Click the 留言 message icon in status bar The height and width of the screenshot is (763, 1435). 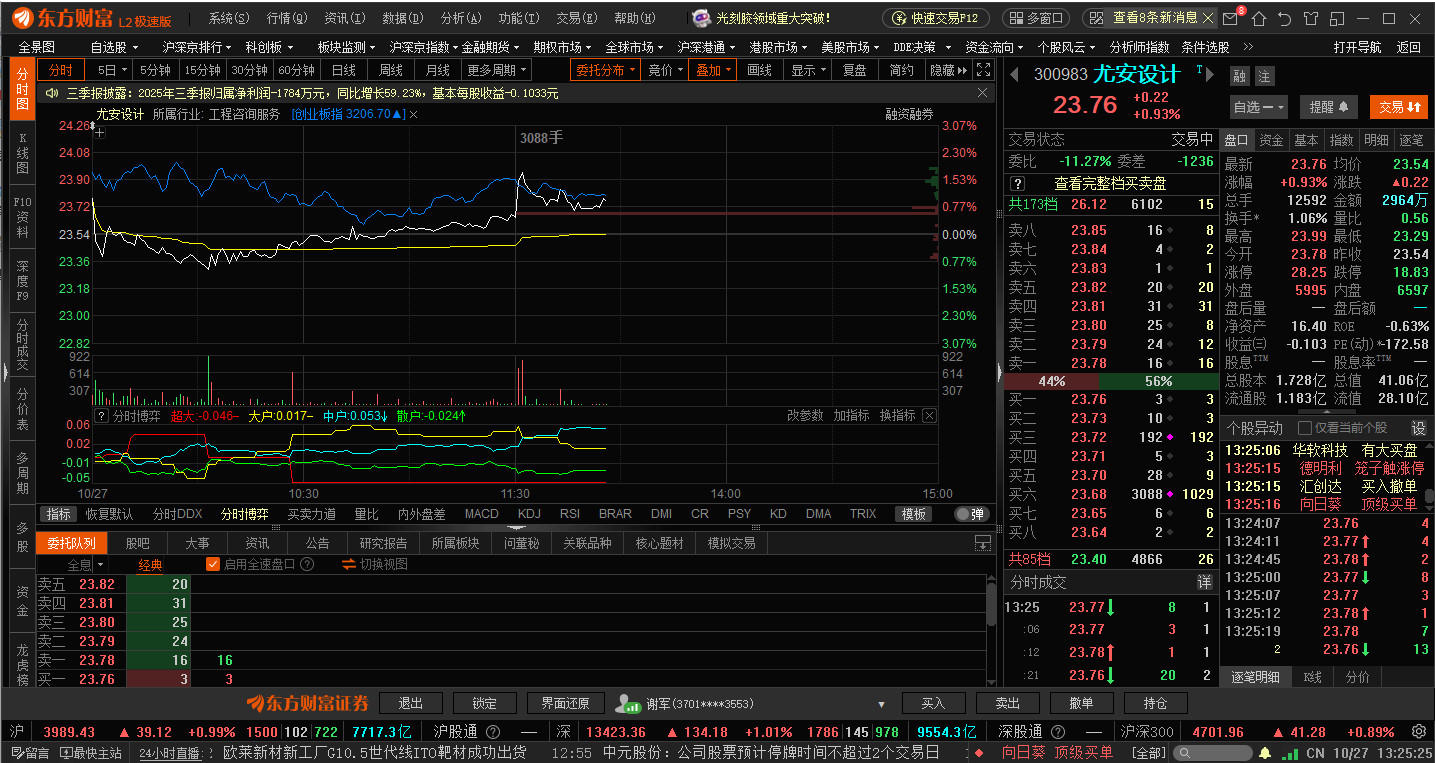(18, 752)
